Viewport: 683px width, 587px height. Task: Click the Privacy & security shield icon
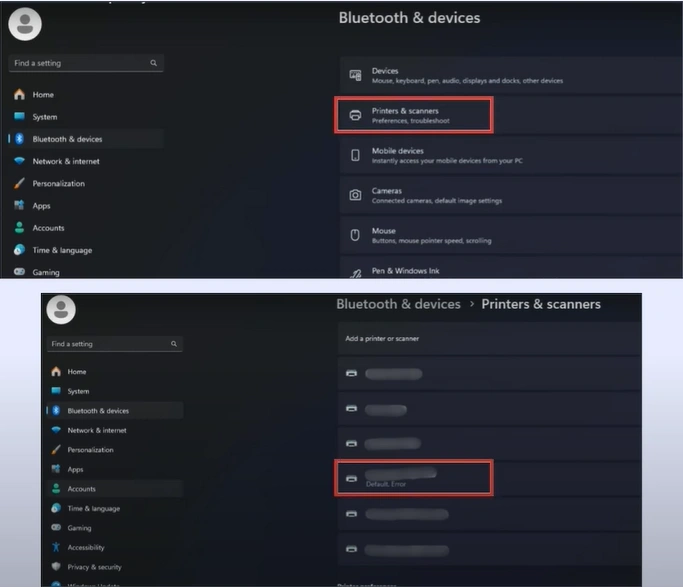pos(56,567)
